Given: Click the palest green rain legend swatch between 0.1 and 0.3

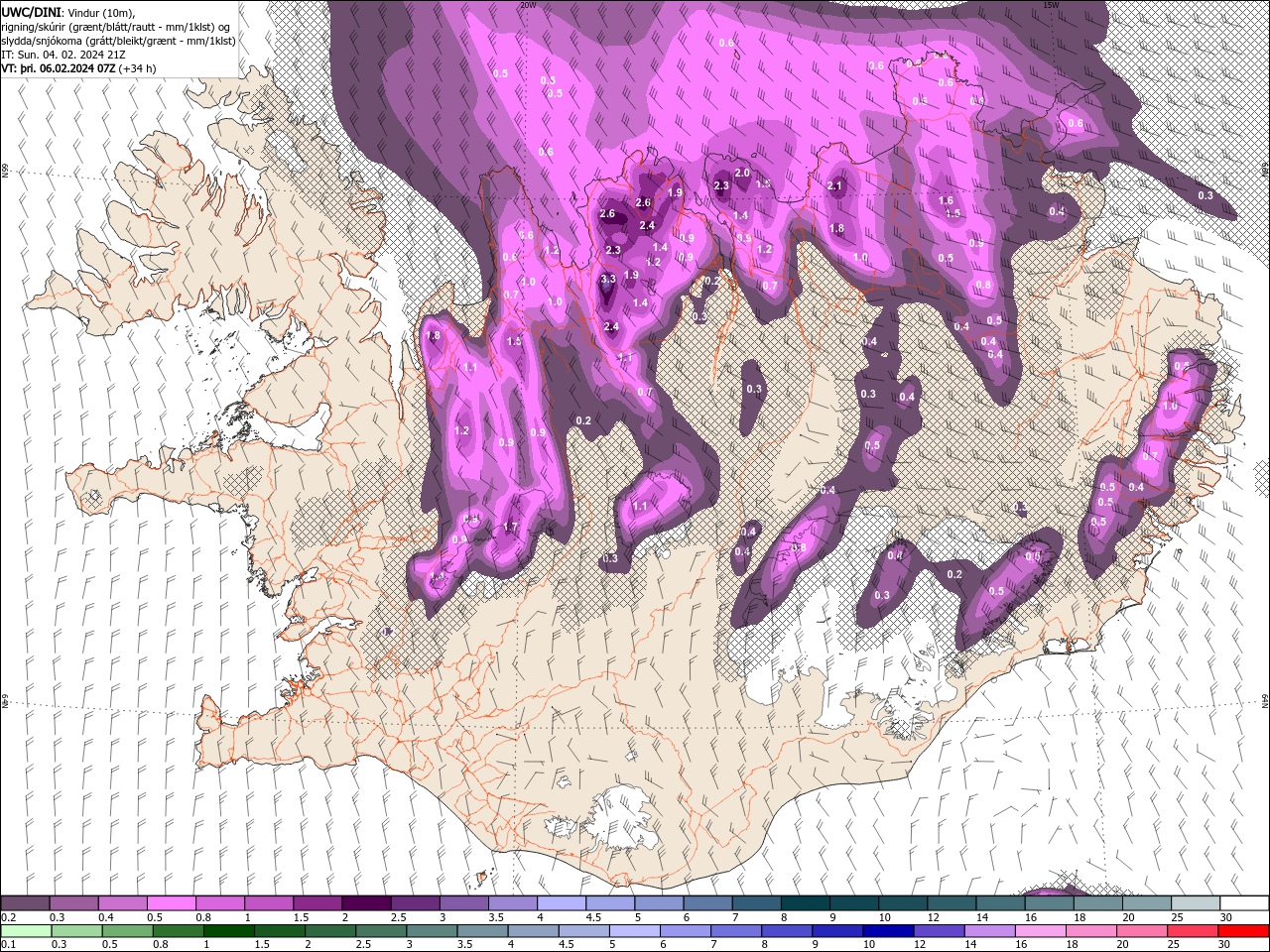Looking at the screenshot, I should pos(25,931).
